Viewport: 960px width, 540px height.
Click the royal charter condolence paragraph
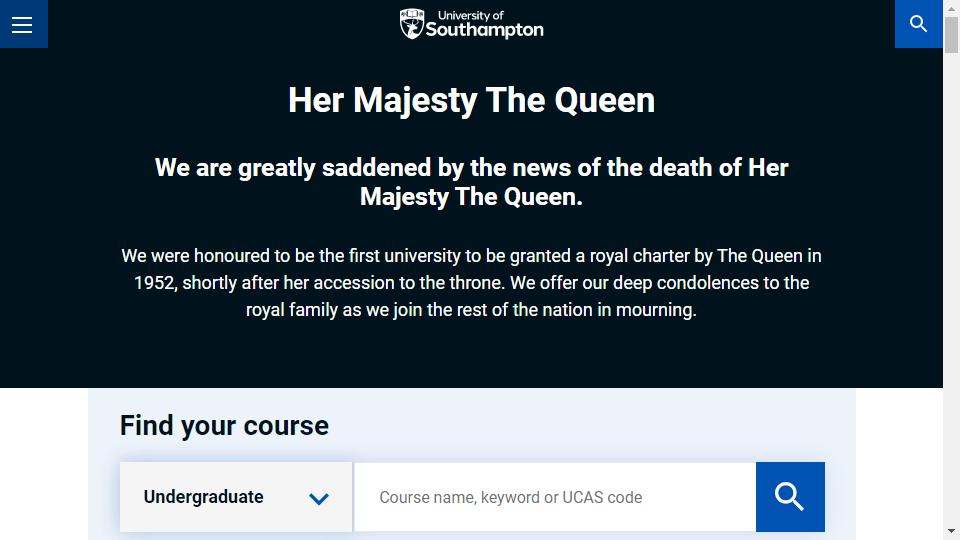(x=471, y=283)
